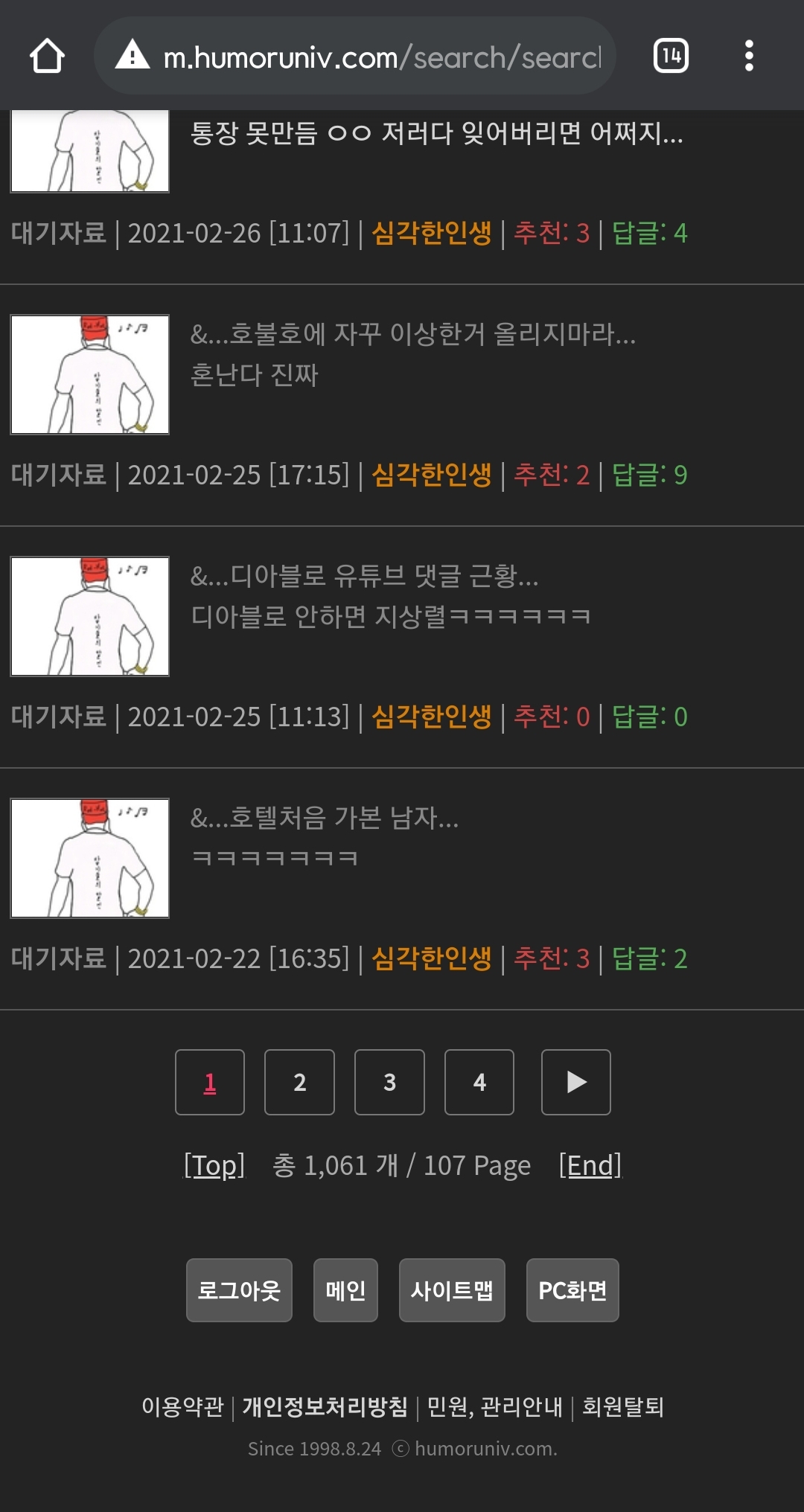Open the 사이트맵 button
The width and height of the screenshot is (804, 1512).
pos(452,1290)
